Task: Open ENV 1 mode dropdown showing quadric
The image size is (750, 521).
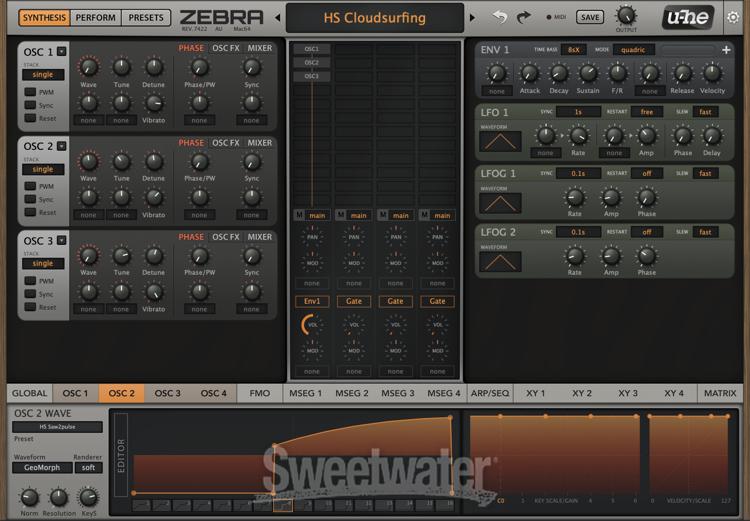Action: point(635,49)
